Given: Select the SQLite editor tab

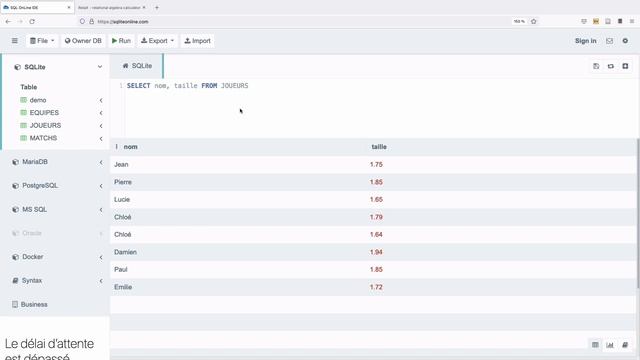Looking at the screenshot, I should click(137, 66).
